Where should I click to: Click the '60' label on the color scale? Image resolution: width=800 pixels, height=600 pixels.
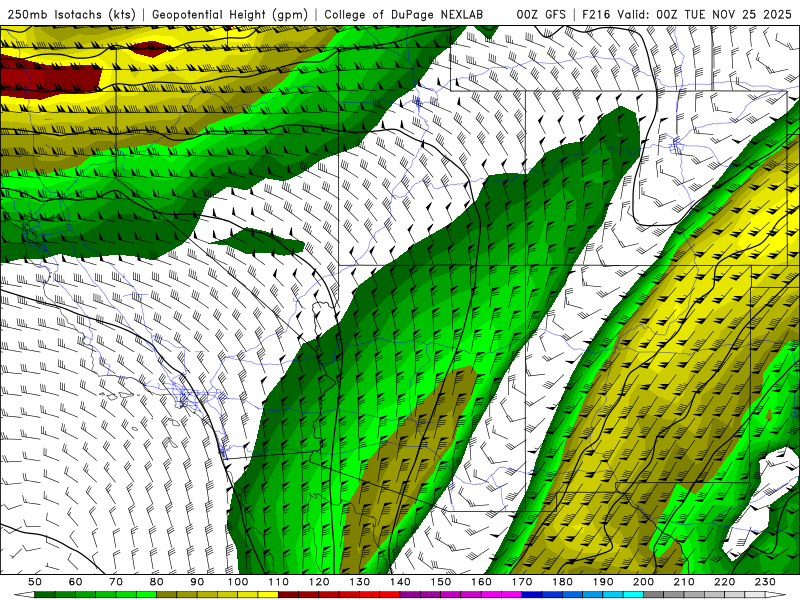pyautogui.click(x=76, y=582)
